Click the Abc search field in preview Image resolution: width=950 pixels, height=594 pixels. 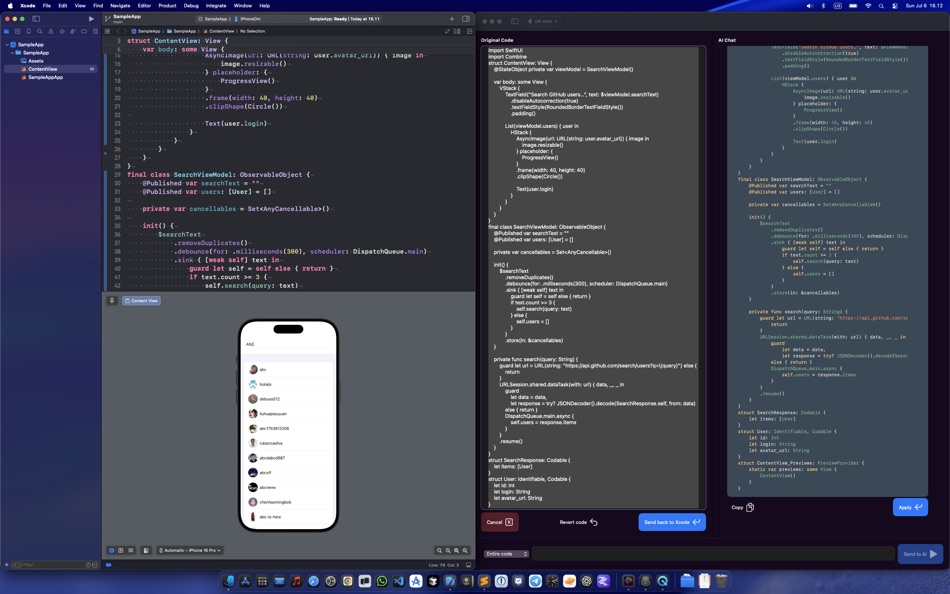point(288,344)
